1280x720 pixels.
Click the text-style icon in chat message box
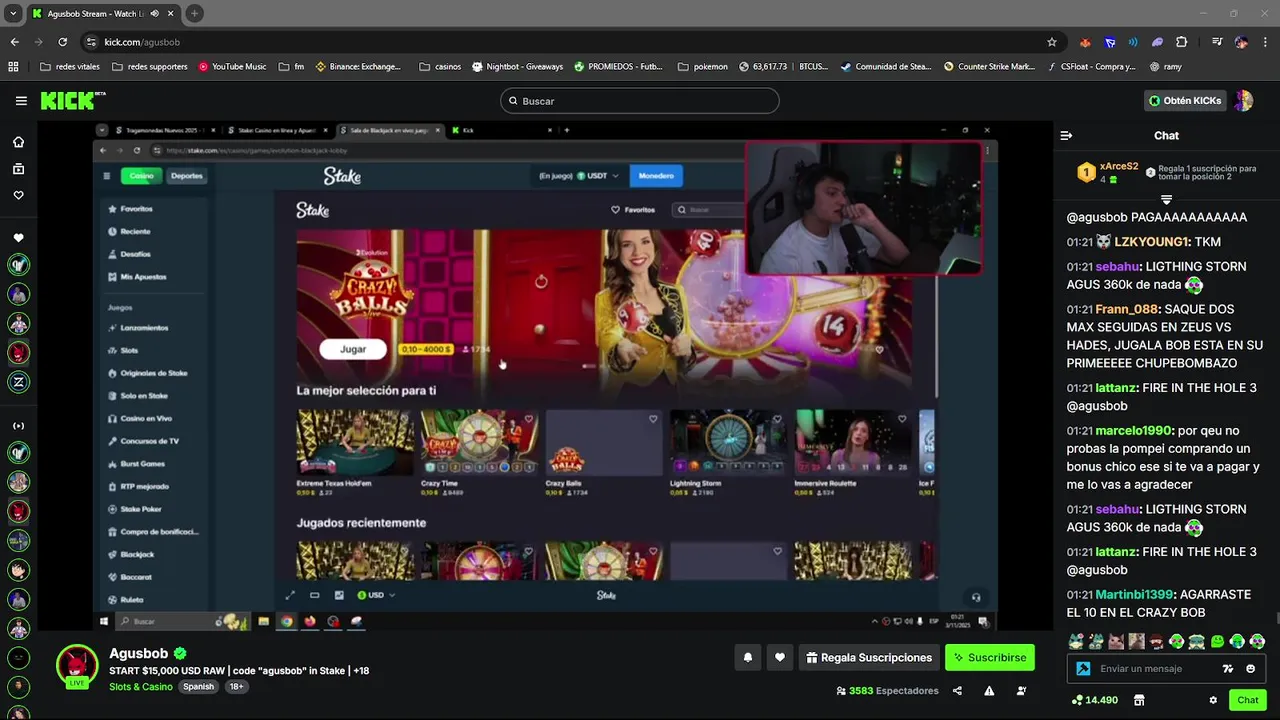coord(1228,669)
